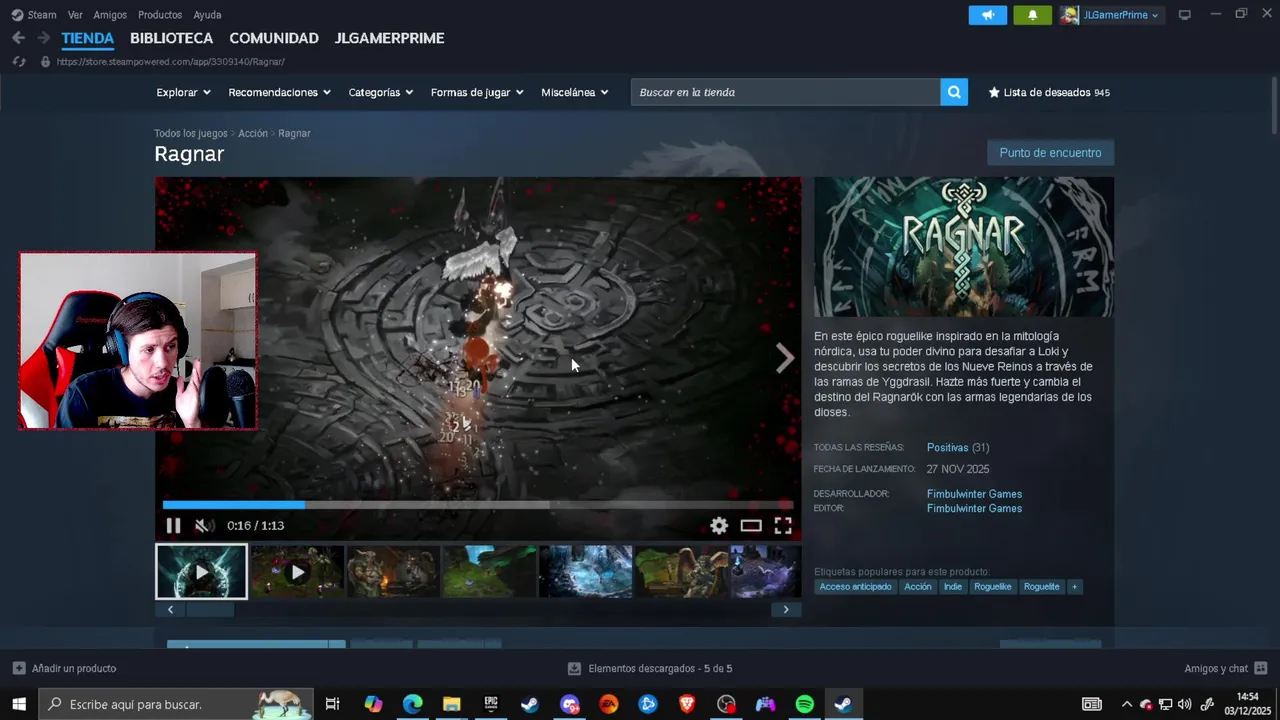The image size is (1280, 720).
Task: Open Lista de deseados wishlist
Action: coord(1049,92)
